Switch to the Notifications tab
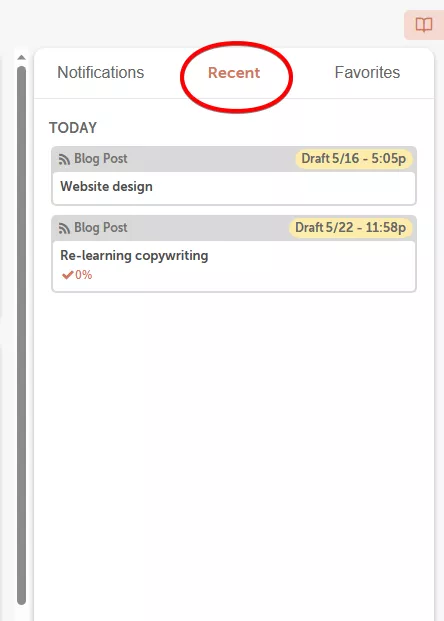The width and height of the screenshot is (444, 621). coord(101,72)
